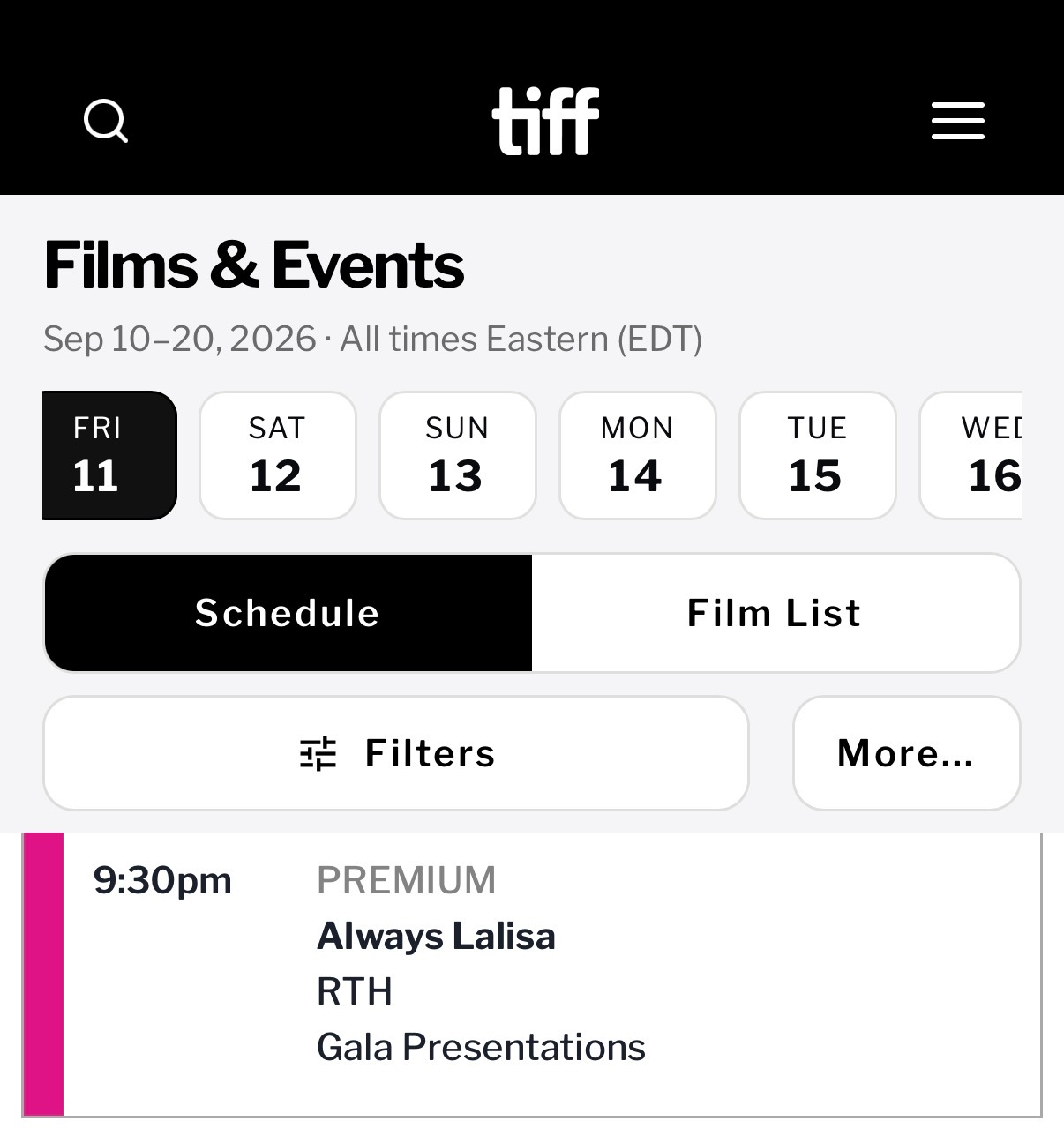Click the 9:30pm screening time
This screenshot has width=1064, height=1128.
pos(162,881)
